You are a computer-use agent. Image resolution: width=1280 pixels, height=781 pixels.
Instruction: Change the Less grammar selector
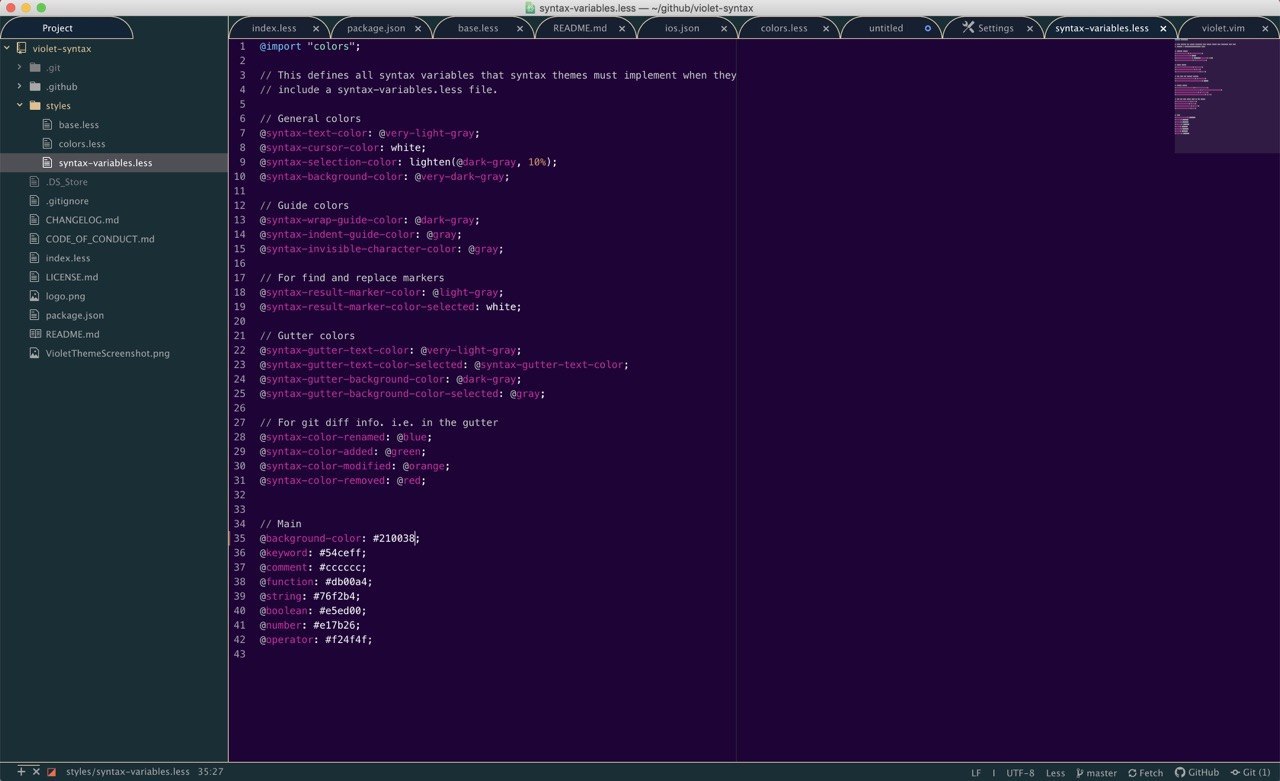(1055, 772)
